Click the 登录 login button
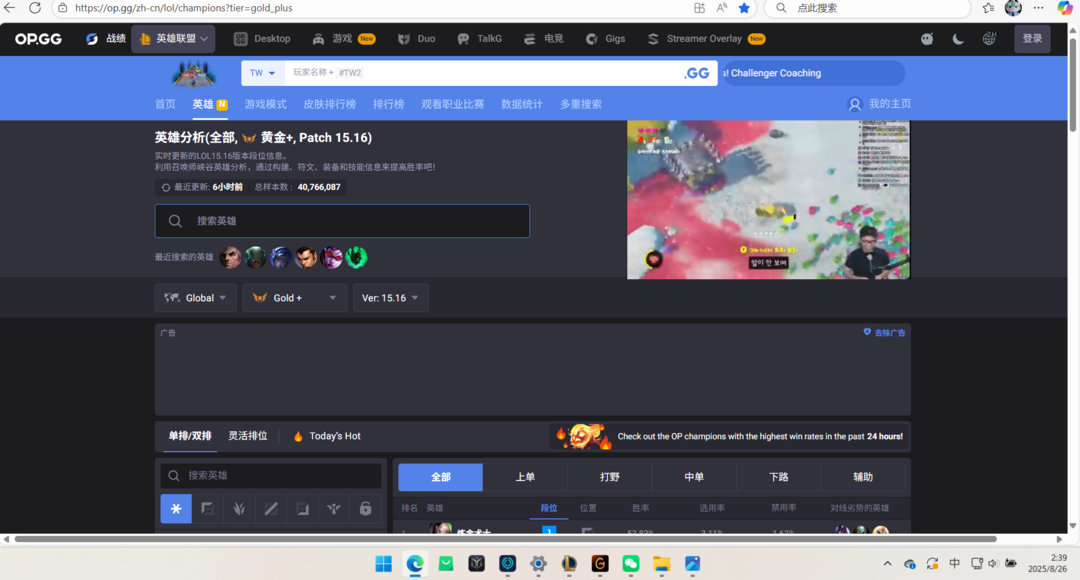1080x580 pixels. (1032, 39)
